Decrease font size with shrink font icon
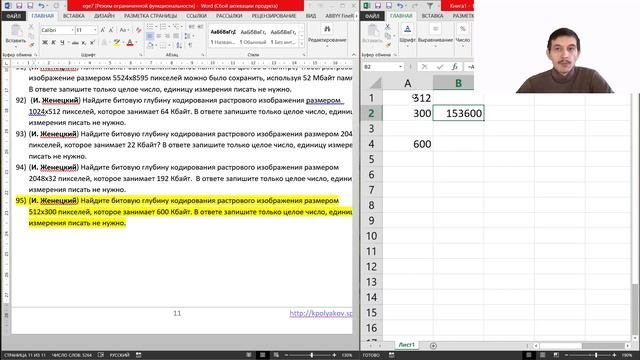Viewport: 640px width, 360px height. pos(111,30)
